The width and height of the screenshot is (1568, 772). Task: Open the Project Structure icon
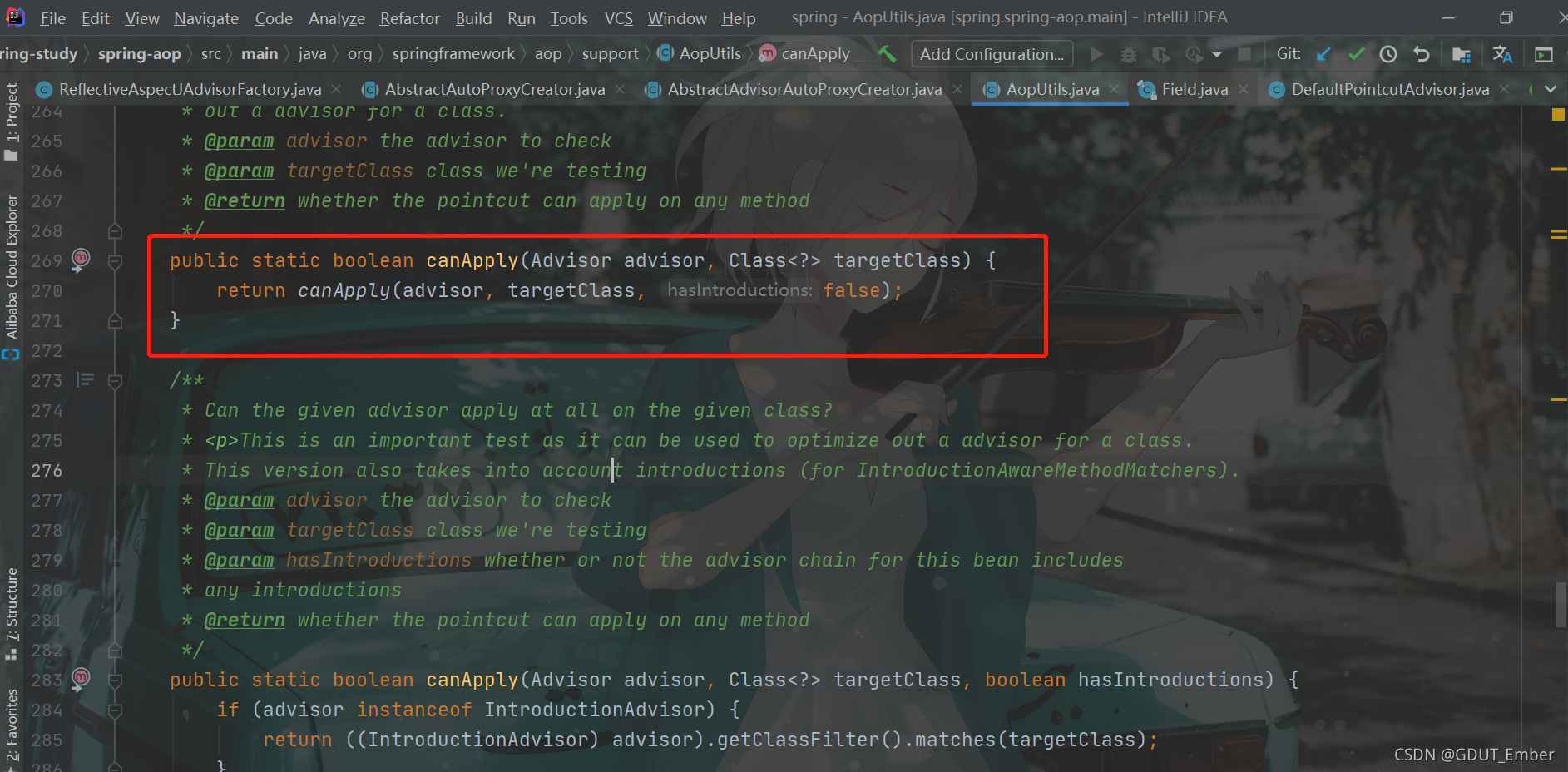pos(1462,54)
